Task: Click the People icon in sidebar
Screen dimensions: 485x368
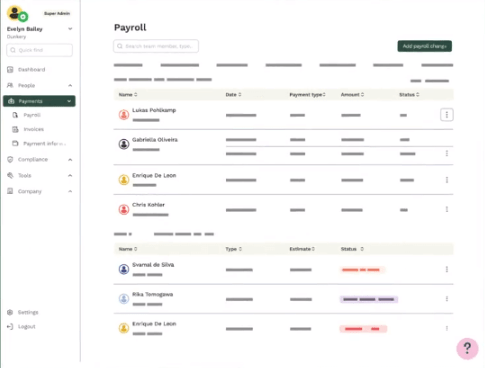Action: [x=10, y=85]
